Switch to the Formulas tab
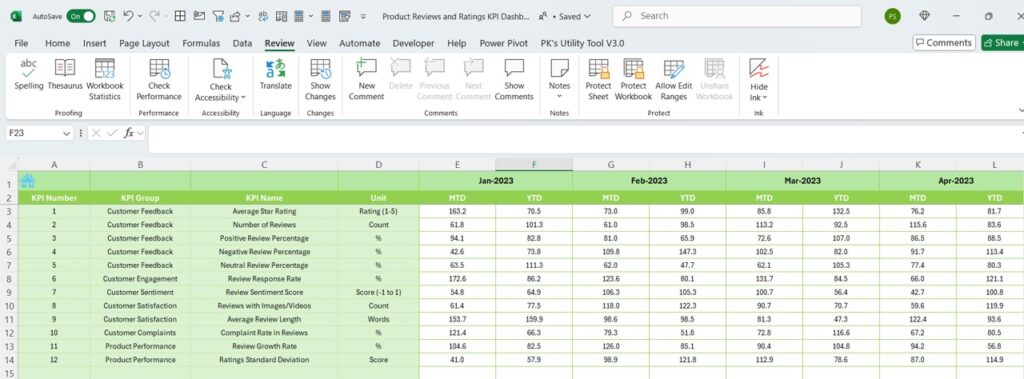This screenshot has width=1024, height=379. pyautogui.click(x=201, y=43)
